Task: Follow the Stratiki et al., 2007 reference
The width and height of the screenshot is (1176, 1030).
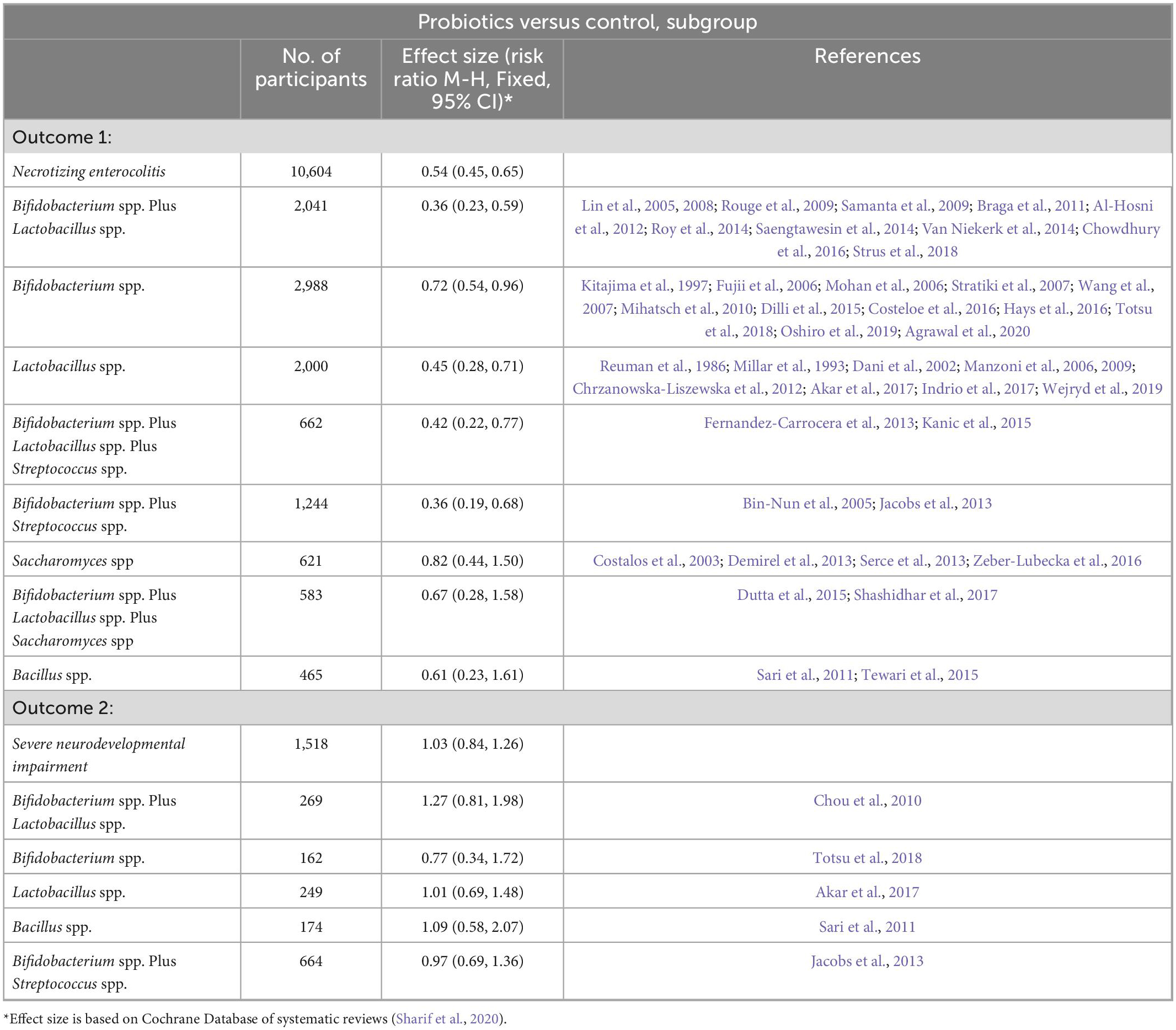Action: pyautogui.click(x=1011, y=286)
